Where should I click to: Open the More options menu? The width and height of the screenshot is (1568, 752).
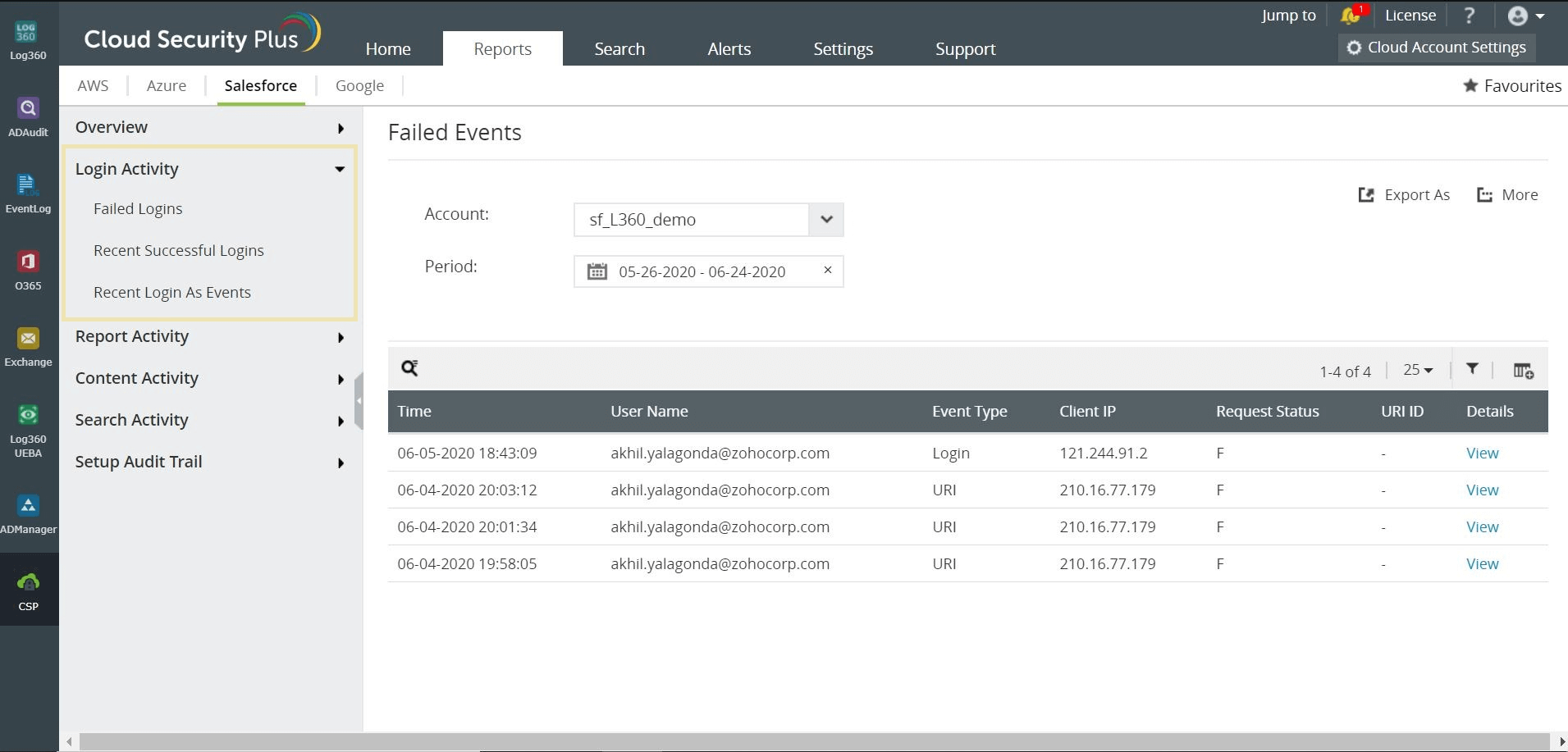[1507, 194]
